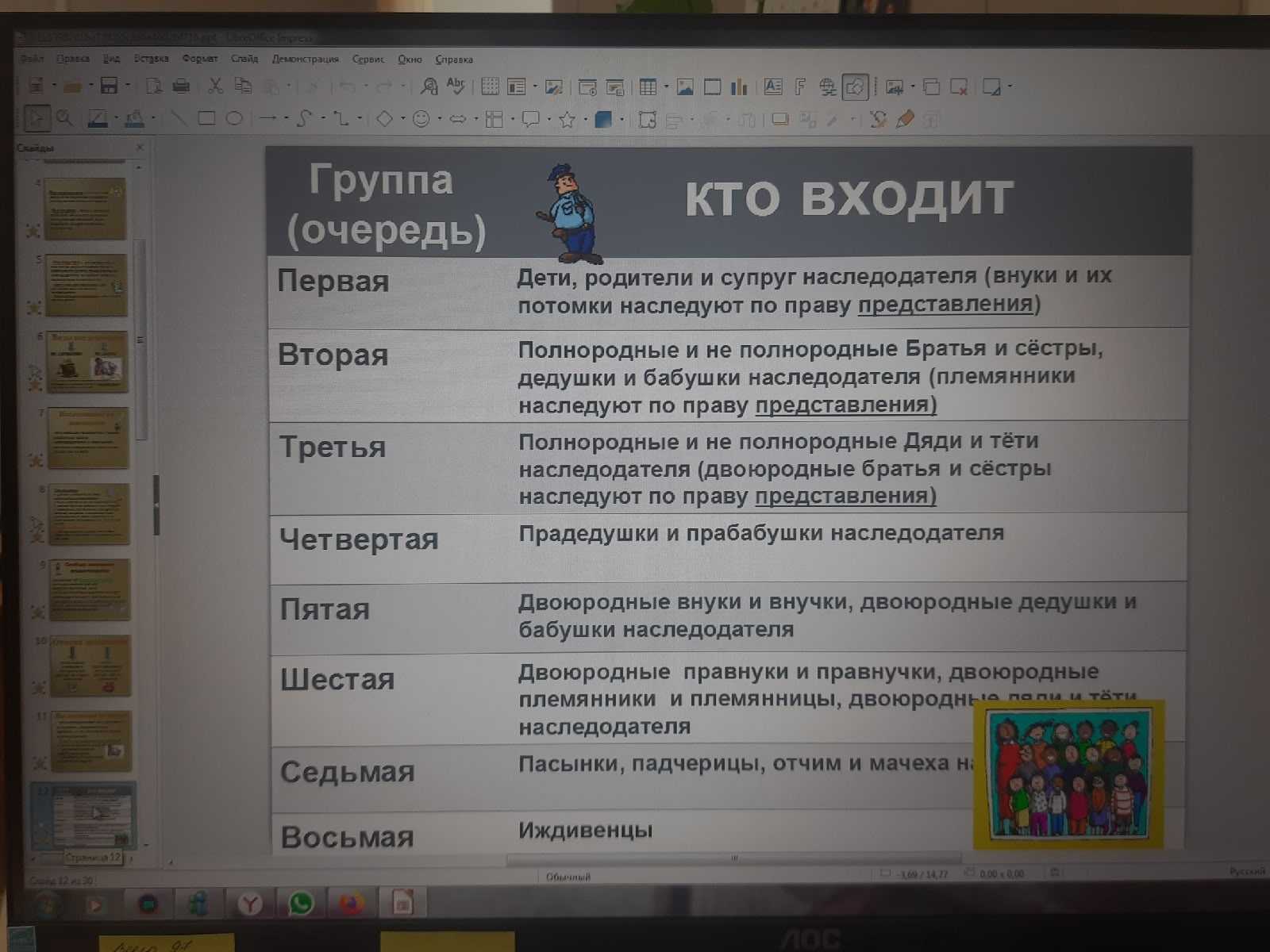Open the New Slide layout dropdown arrow
This screenshot has width=1270, height=952.
(912, 86)
